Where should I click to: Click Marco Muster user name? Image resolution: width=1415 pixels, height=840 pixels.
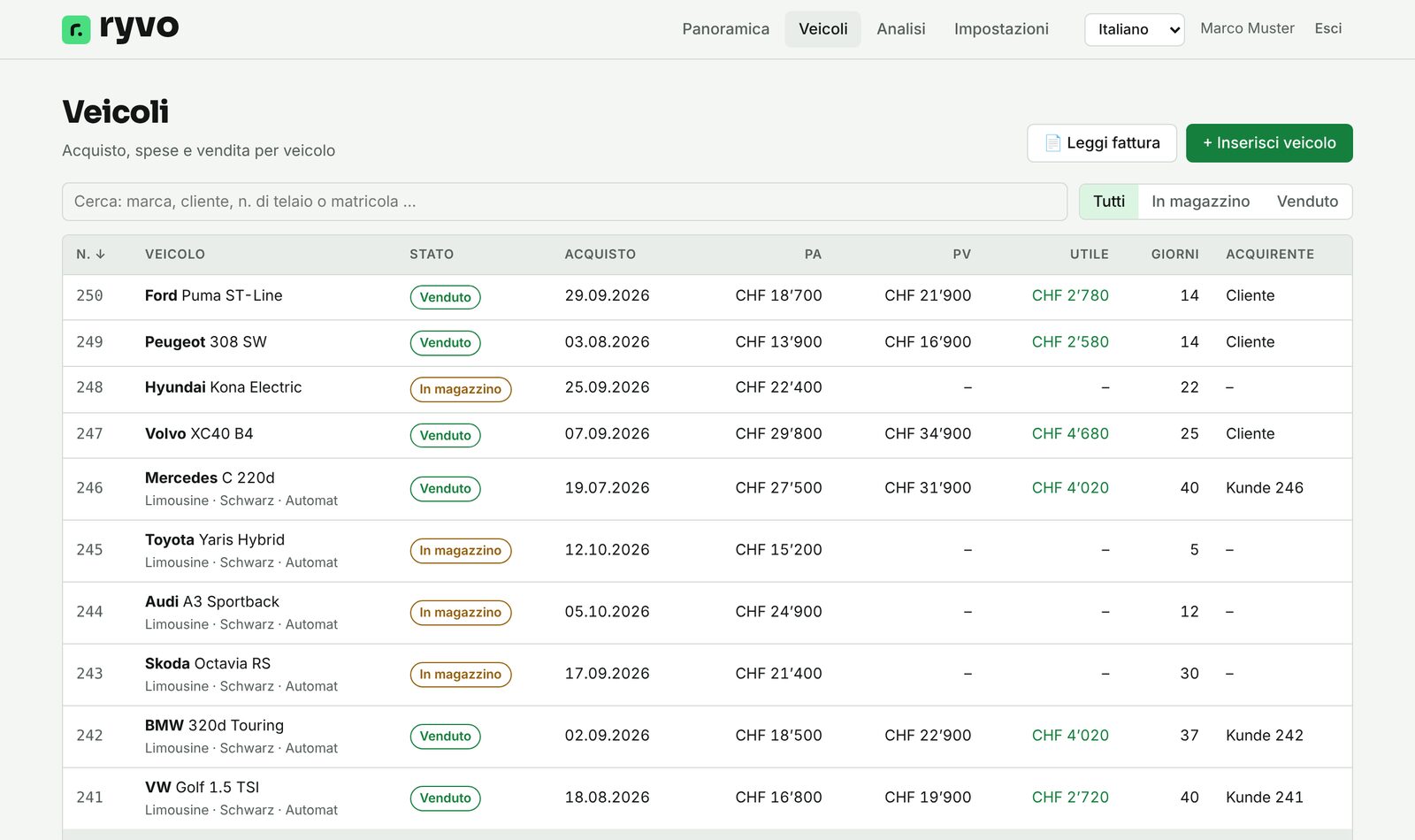[1247, 28]
